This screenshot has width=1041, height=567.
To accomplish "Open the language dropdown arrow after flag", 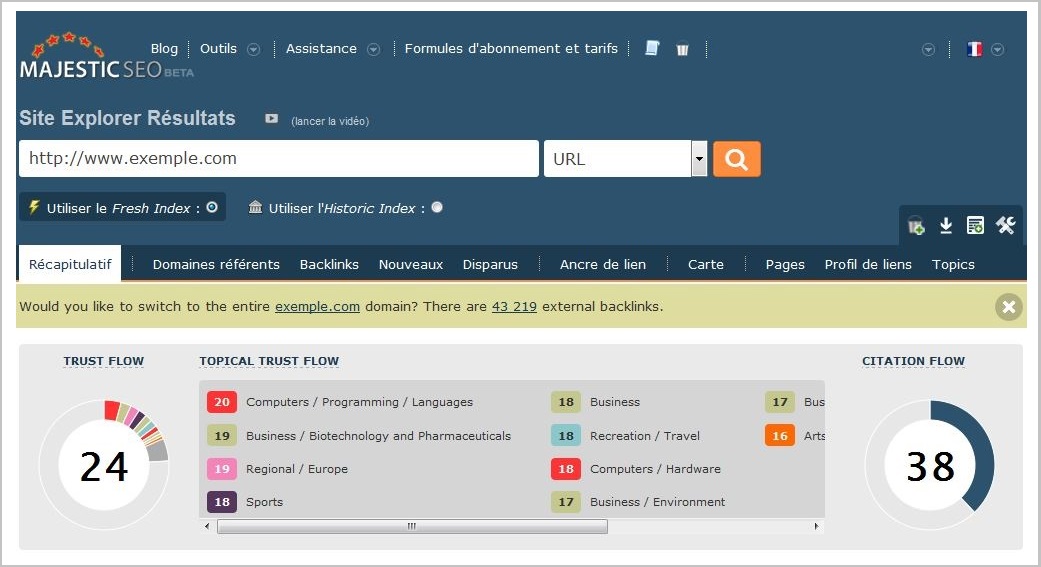I will point(997,50).
